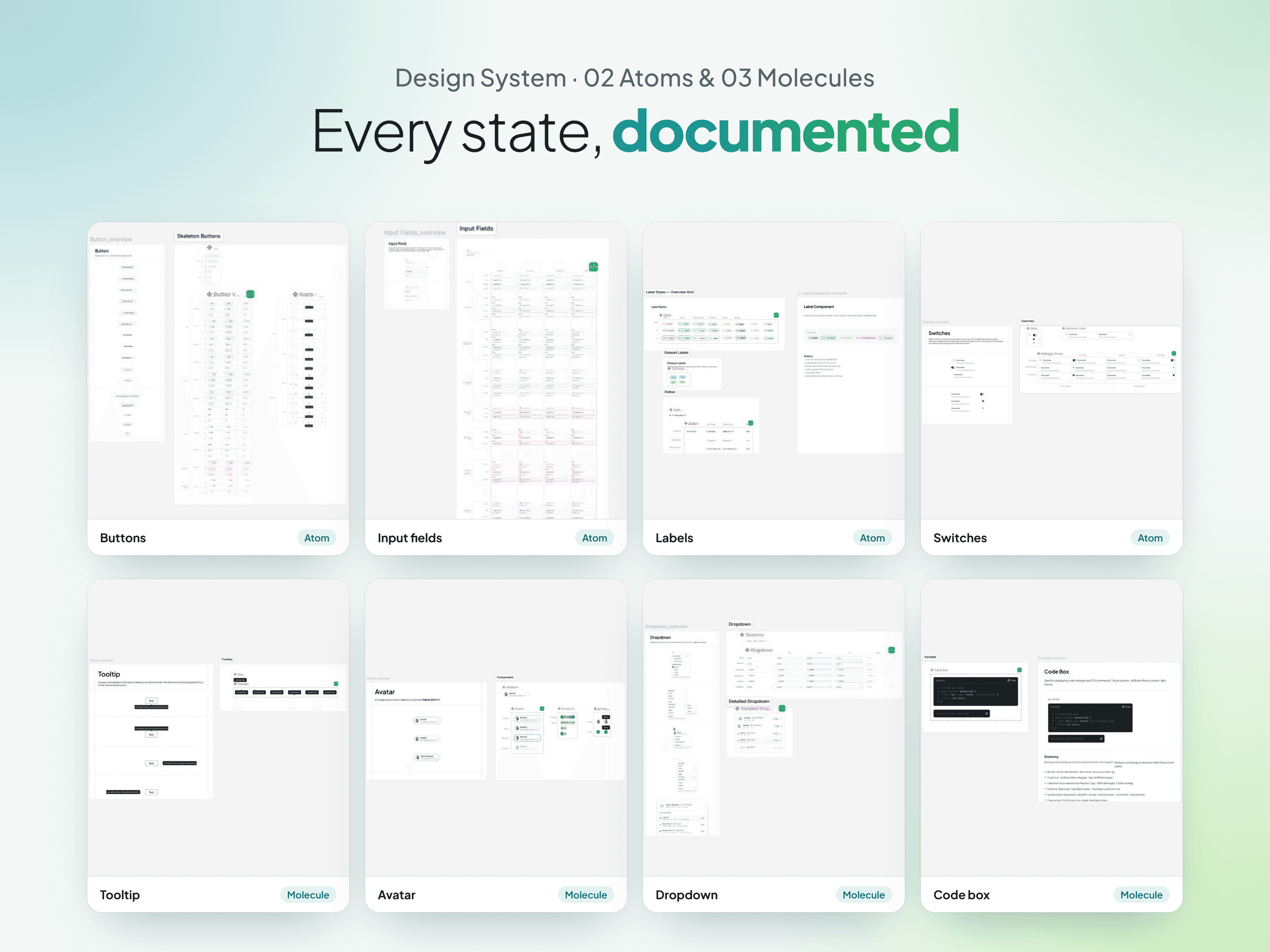Select the 'Input fields' card title text
The width and height of the screenshot is (1270, 952).
pos(410,538)
